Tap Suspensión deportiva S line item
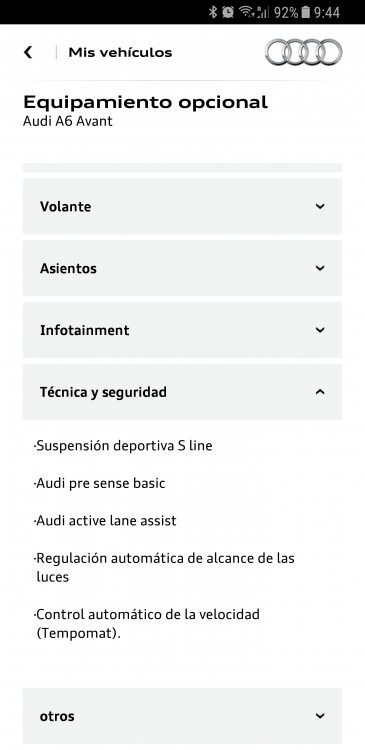Viewport: 365px width, 750px height. [x=123, y=446]
